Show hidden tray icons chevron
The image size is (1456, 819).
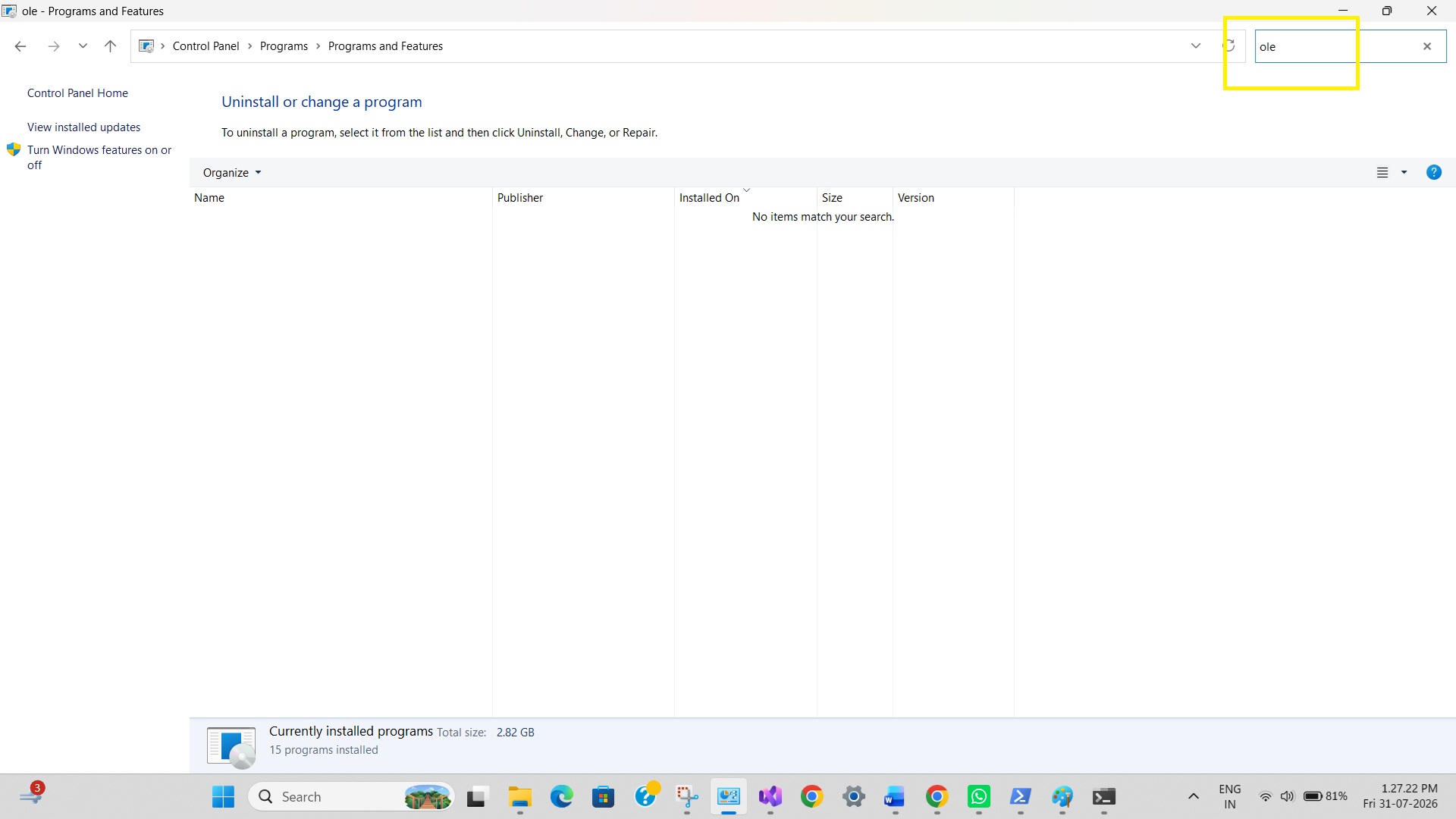(1193, 797)
